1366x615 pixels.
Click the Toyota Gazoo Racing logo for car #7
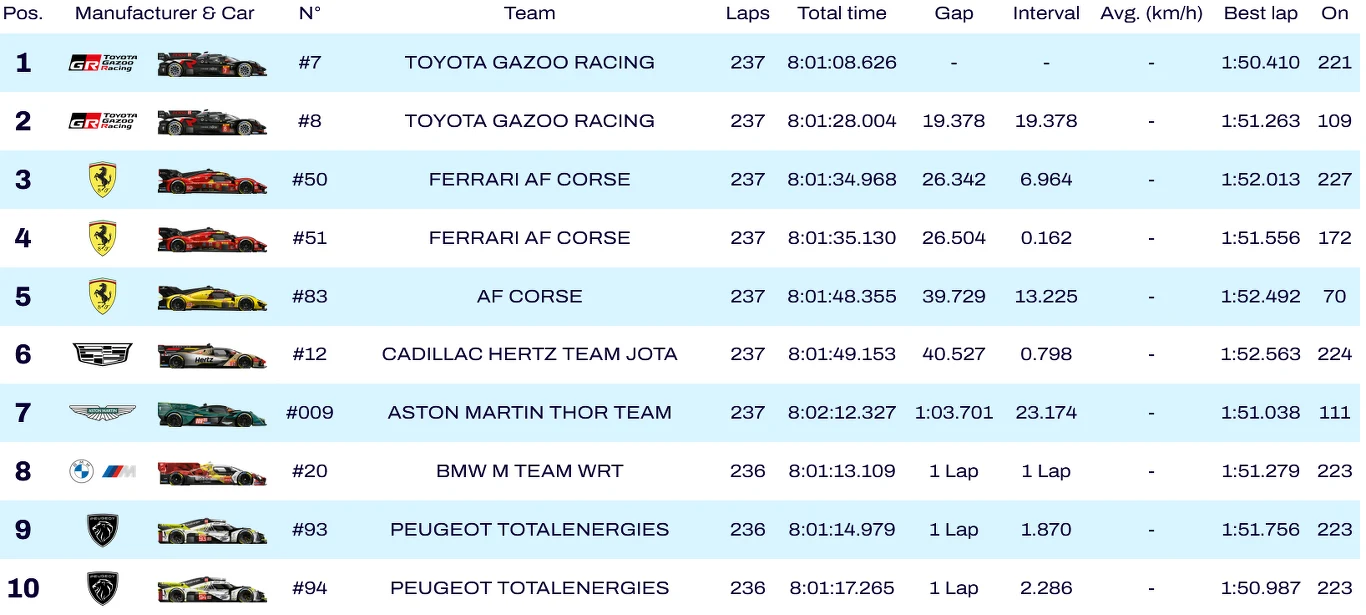click(102, 63)
